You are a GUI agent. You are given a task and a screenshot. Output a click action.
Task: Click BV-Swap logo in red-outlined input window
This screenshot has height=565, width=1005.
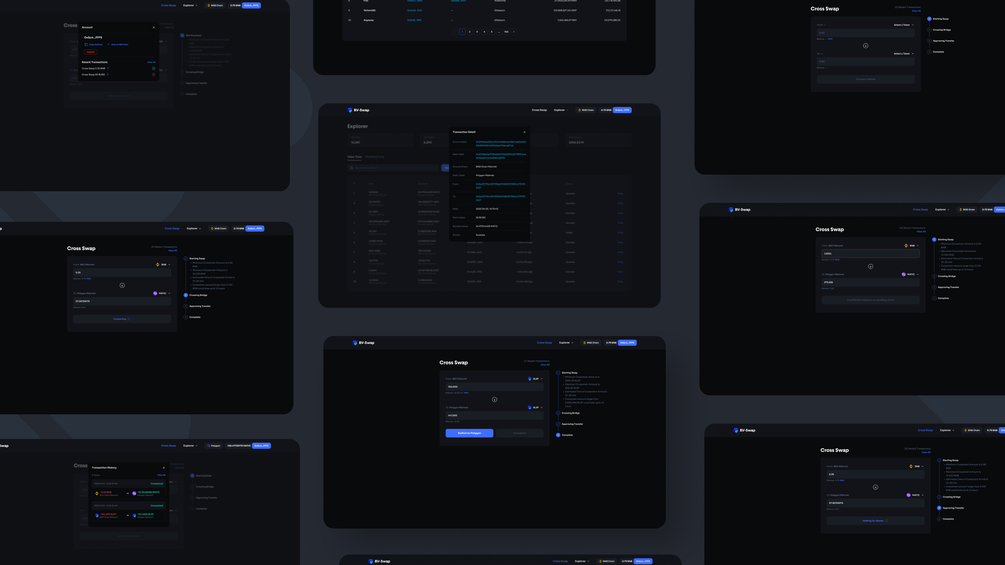coord(740,209)
